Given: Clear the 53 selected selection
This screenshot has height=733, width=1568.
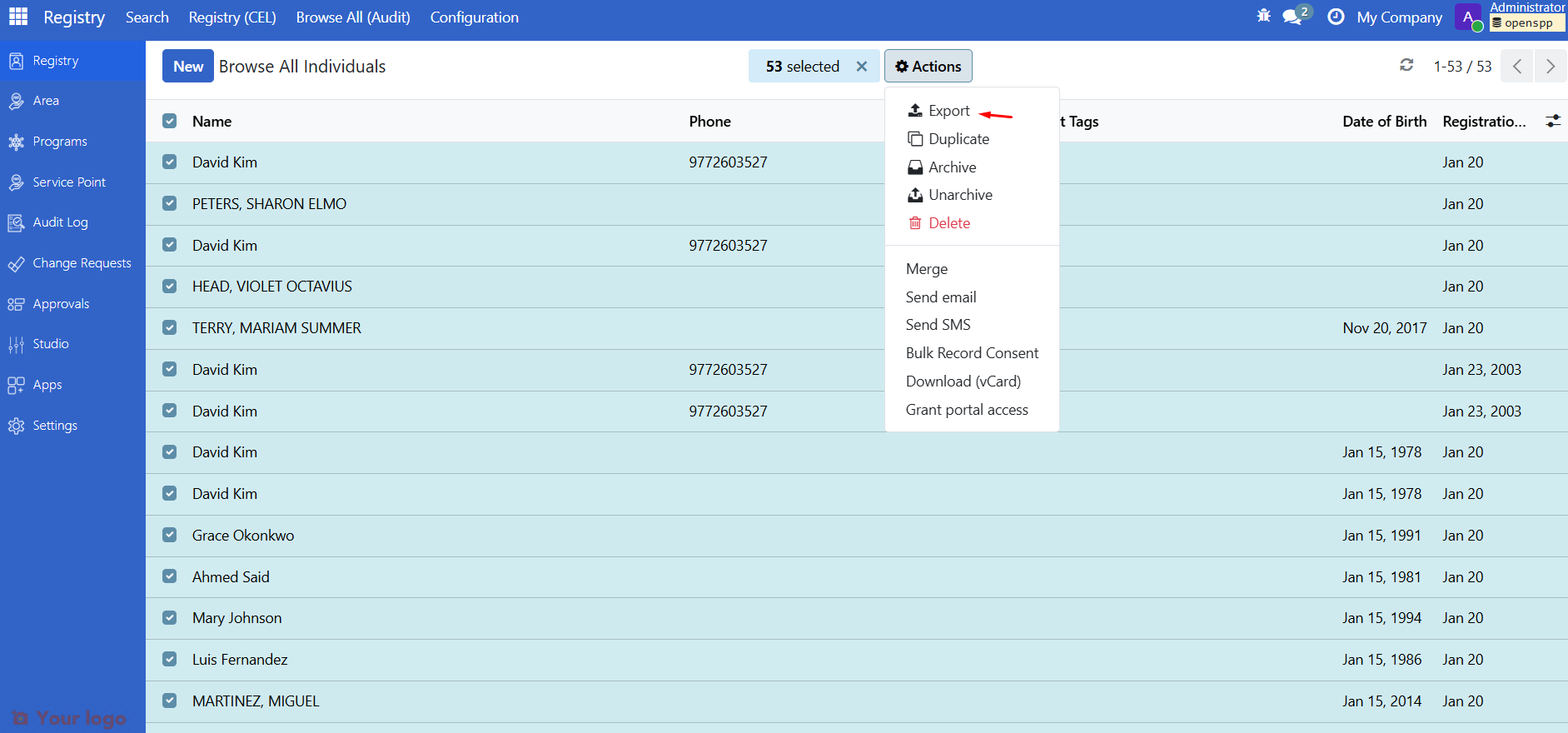Looking at the screenshot, I should 862,66.
